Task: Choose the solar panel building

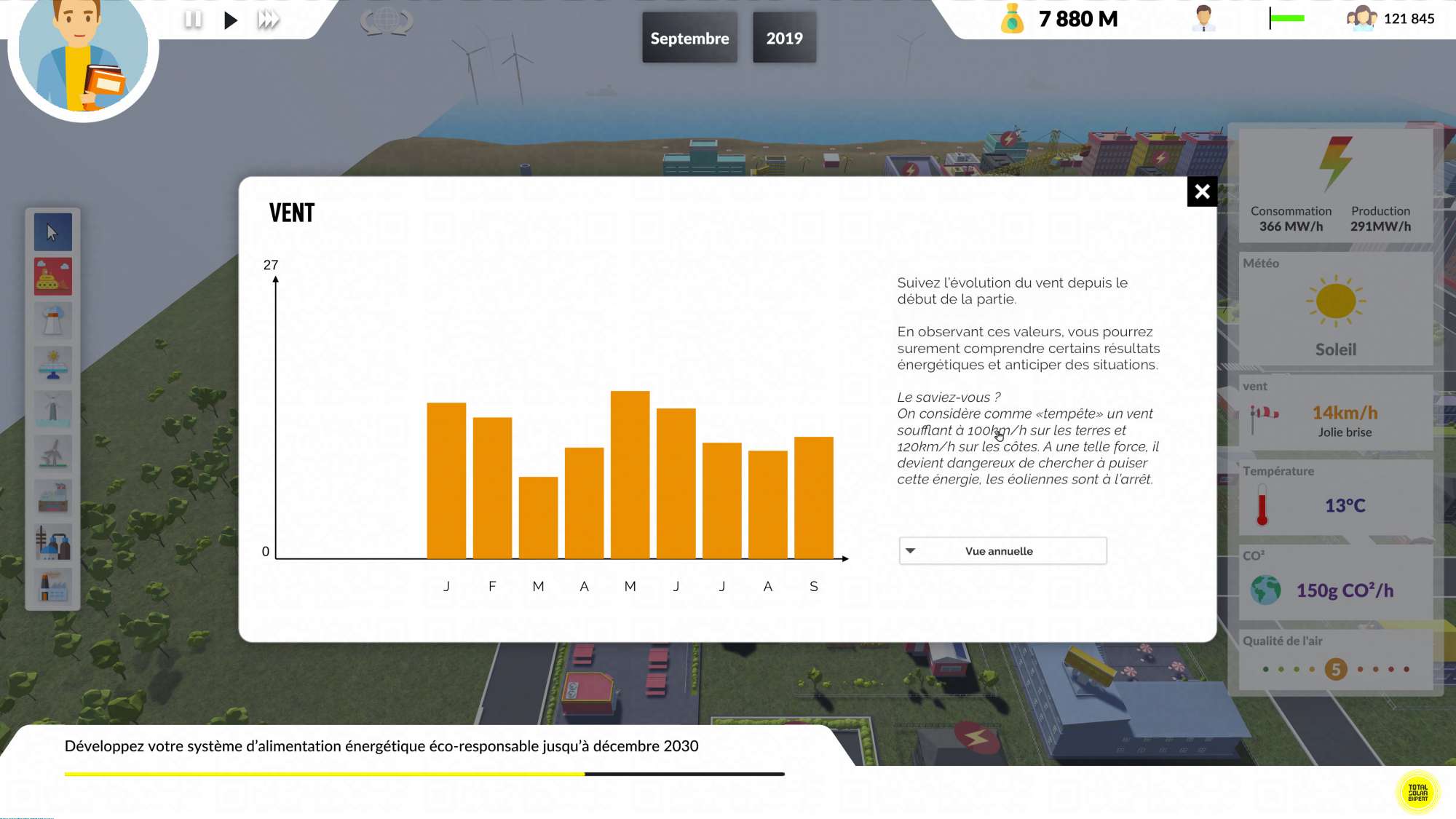Action: click(52, 365)
